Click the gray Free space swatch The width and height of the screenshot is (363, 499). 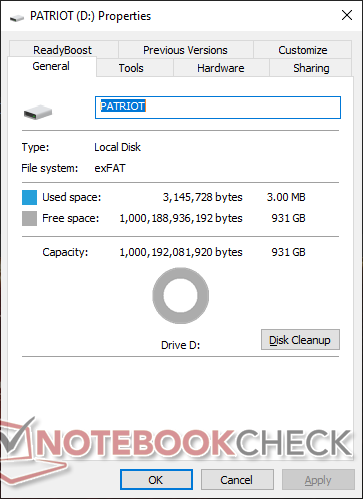tap(29, 218)
